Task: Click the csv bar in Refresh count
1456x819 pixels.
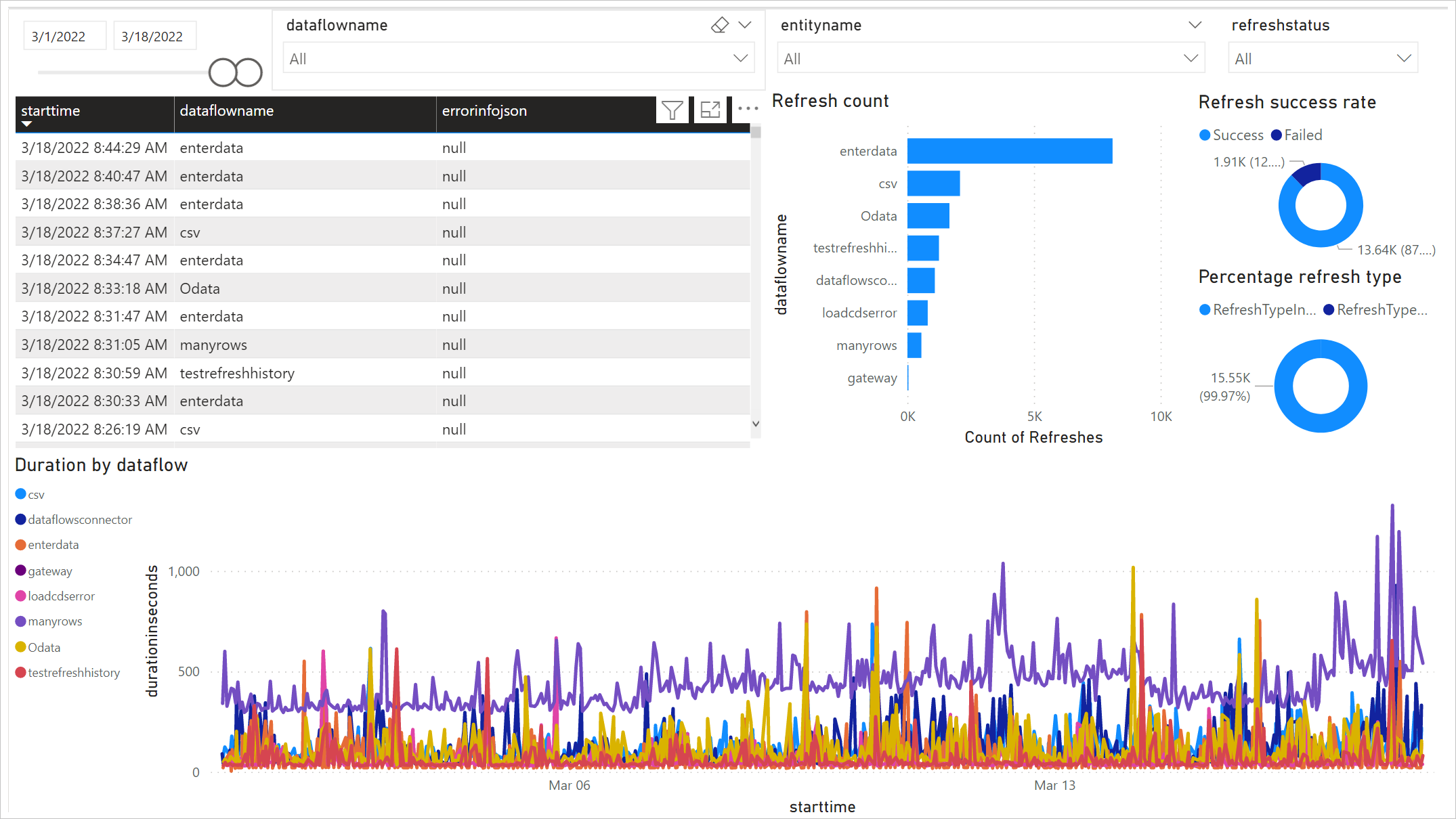Action: (x=933, y=183)
